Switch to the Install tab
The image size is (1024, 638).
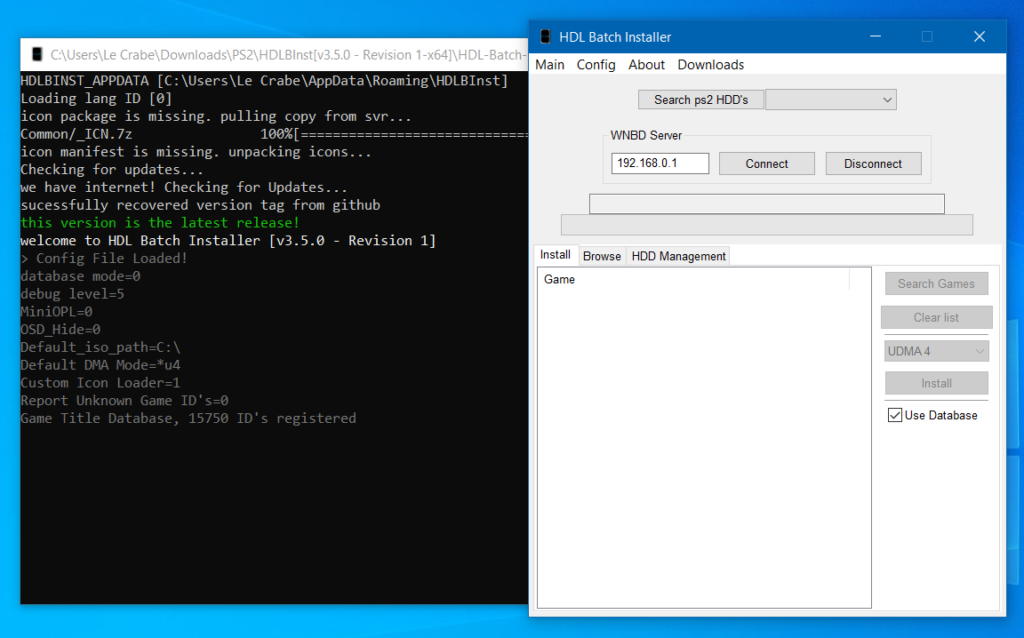(x=555, y=255)
